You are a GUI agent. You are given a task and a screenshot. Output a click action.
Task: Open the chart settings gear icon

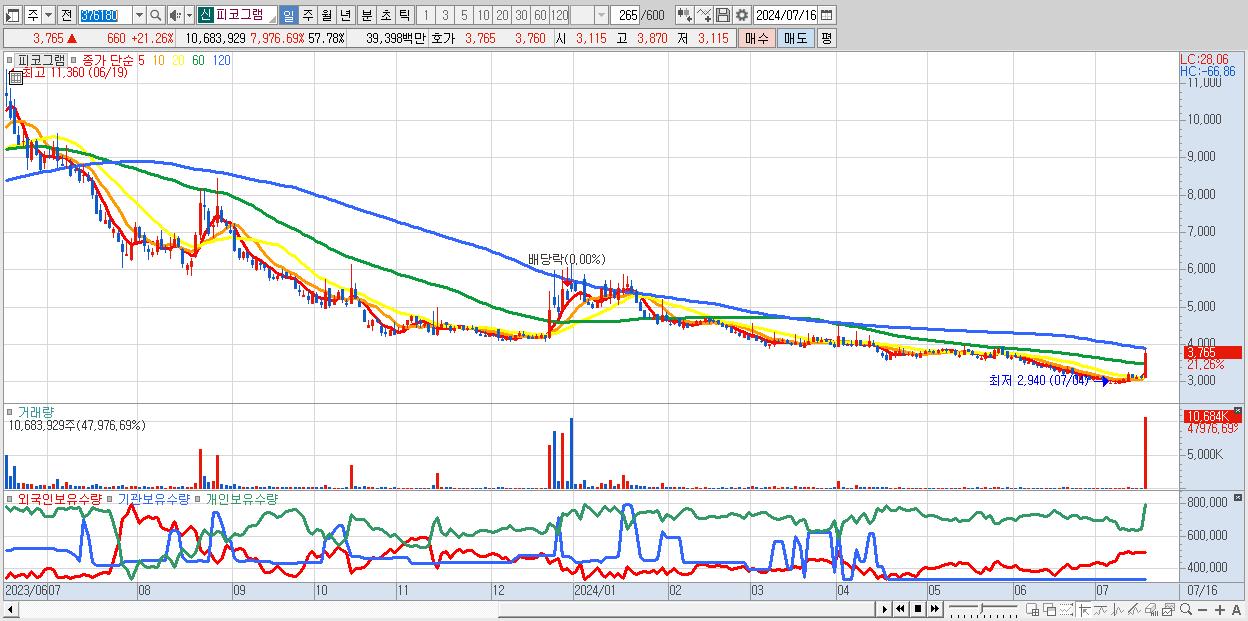pos(741,15)
